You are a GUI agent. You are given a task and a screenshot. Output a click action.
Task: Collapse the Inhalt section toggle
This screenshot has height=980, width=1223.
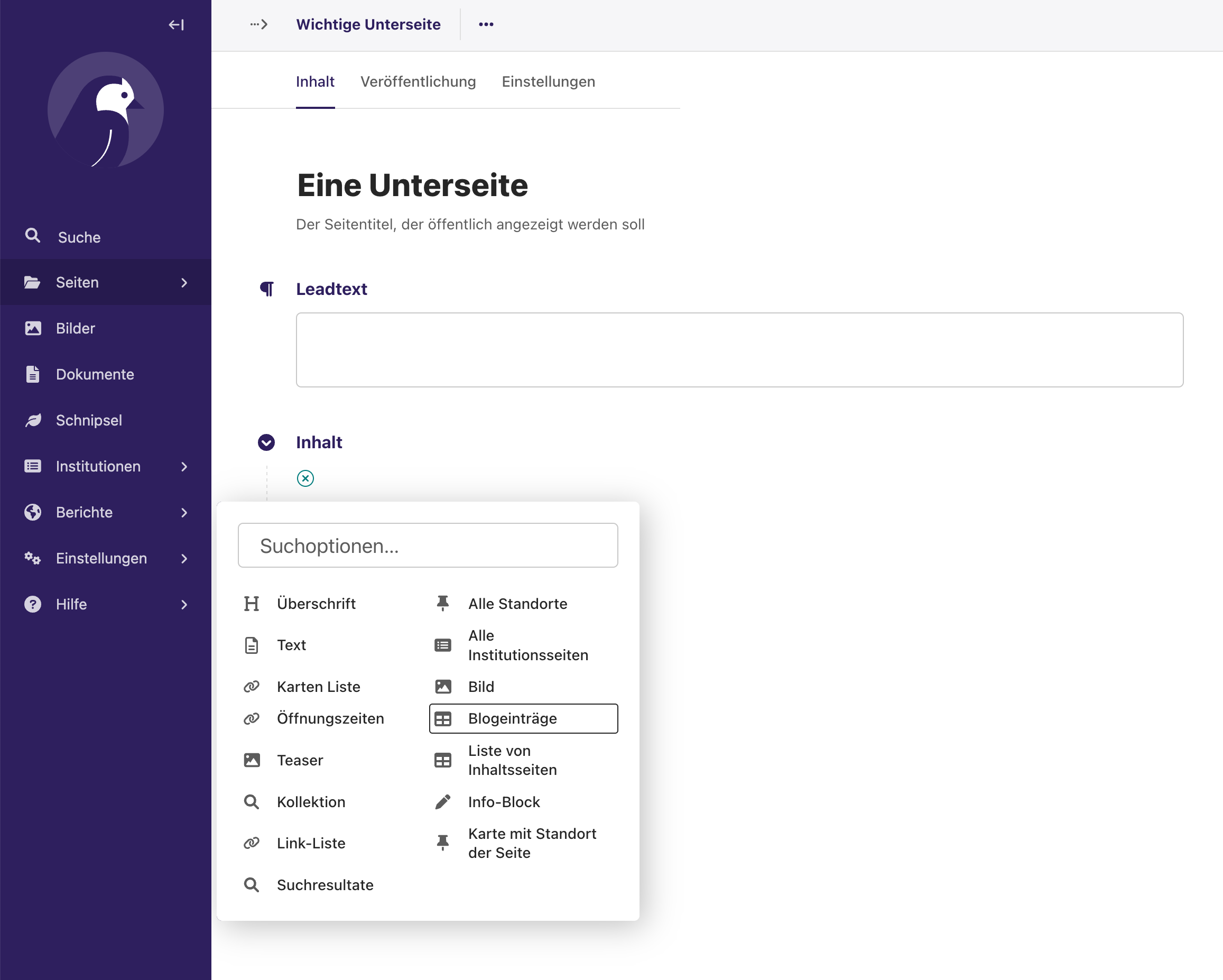(266, 442)
